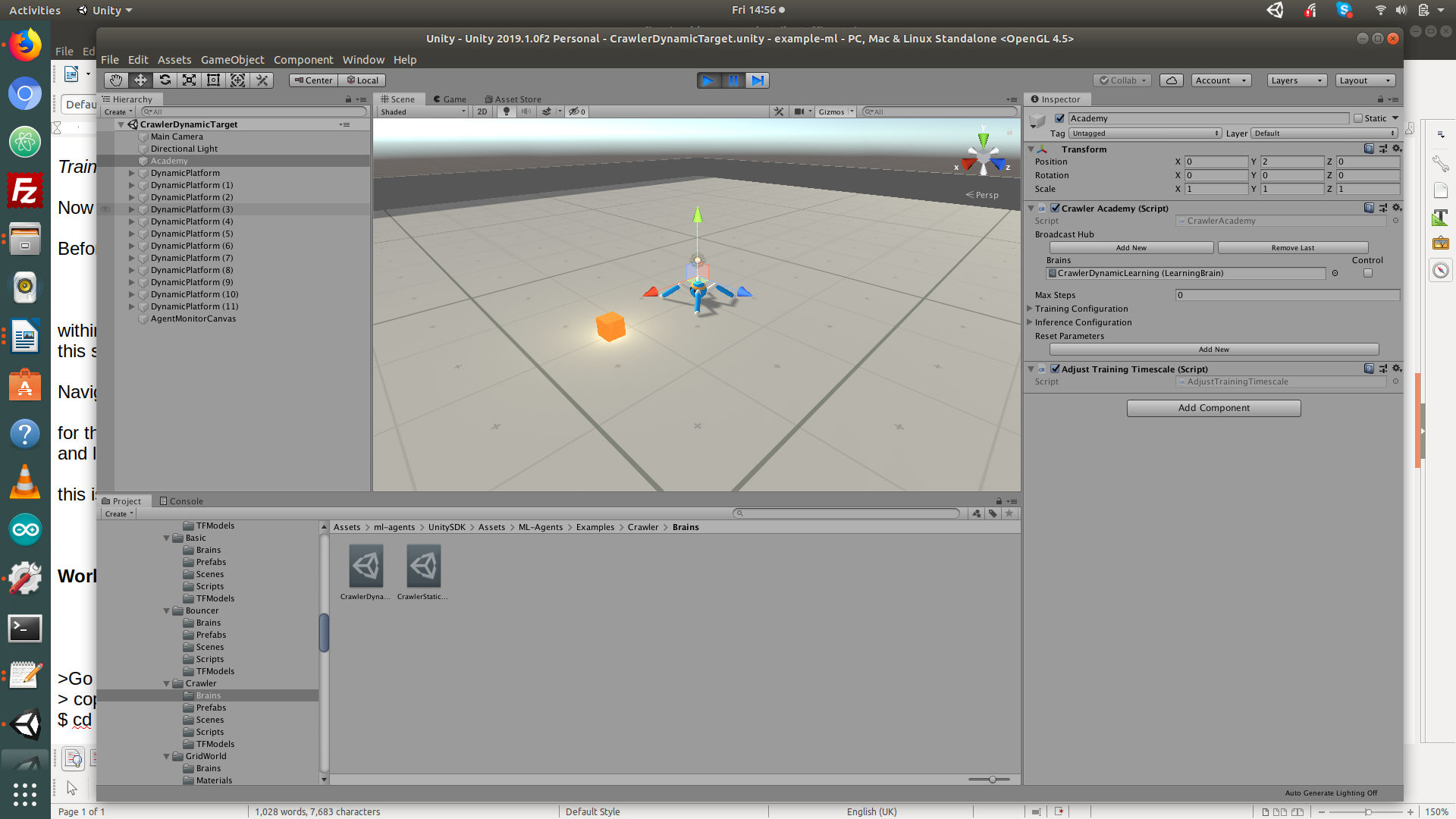Screen dimensions: 1456x819
Task: Open the Window menu
Action: 363,59
